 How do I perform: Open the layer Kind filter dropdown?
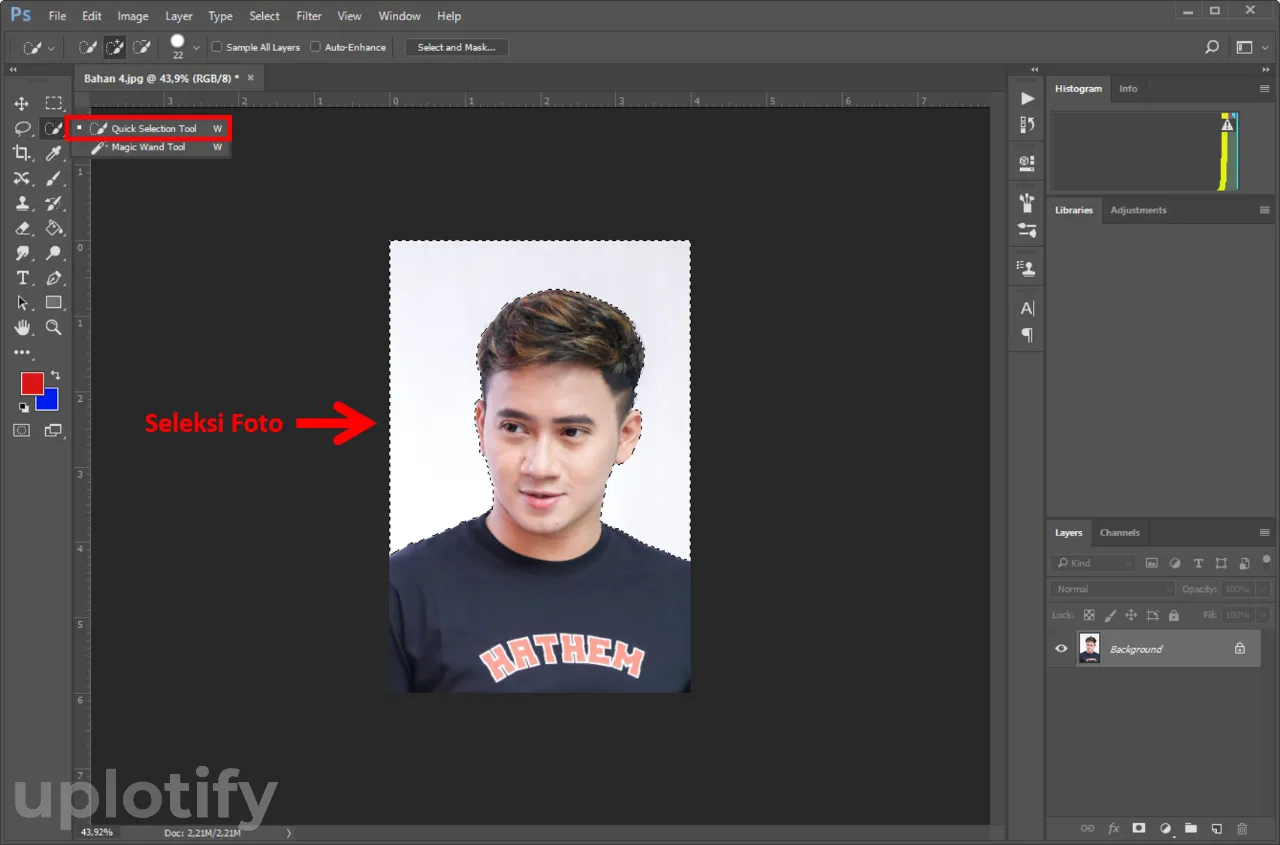(x=1094, y=563)
